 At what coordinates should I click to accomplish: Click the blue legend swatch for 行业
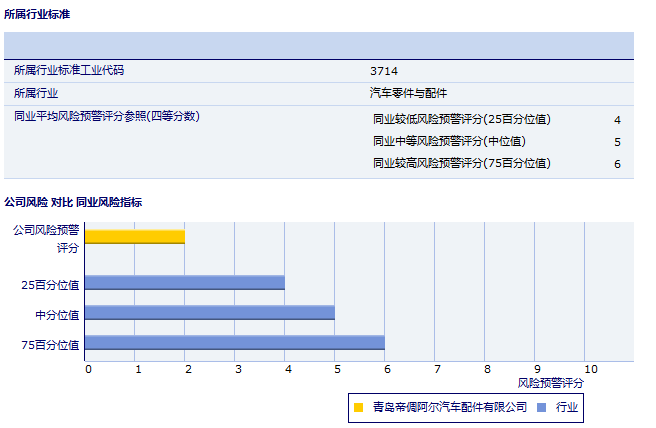point(541,407)
